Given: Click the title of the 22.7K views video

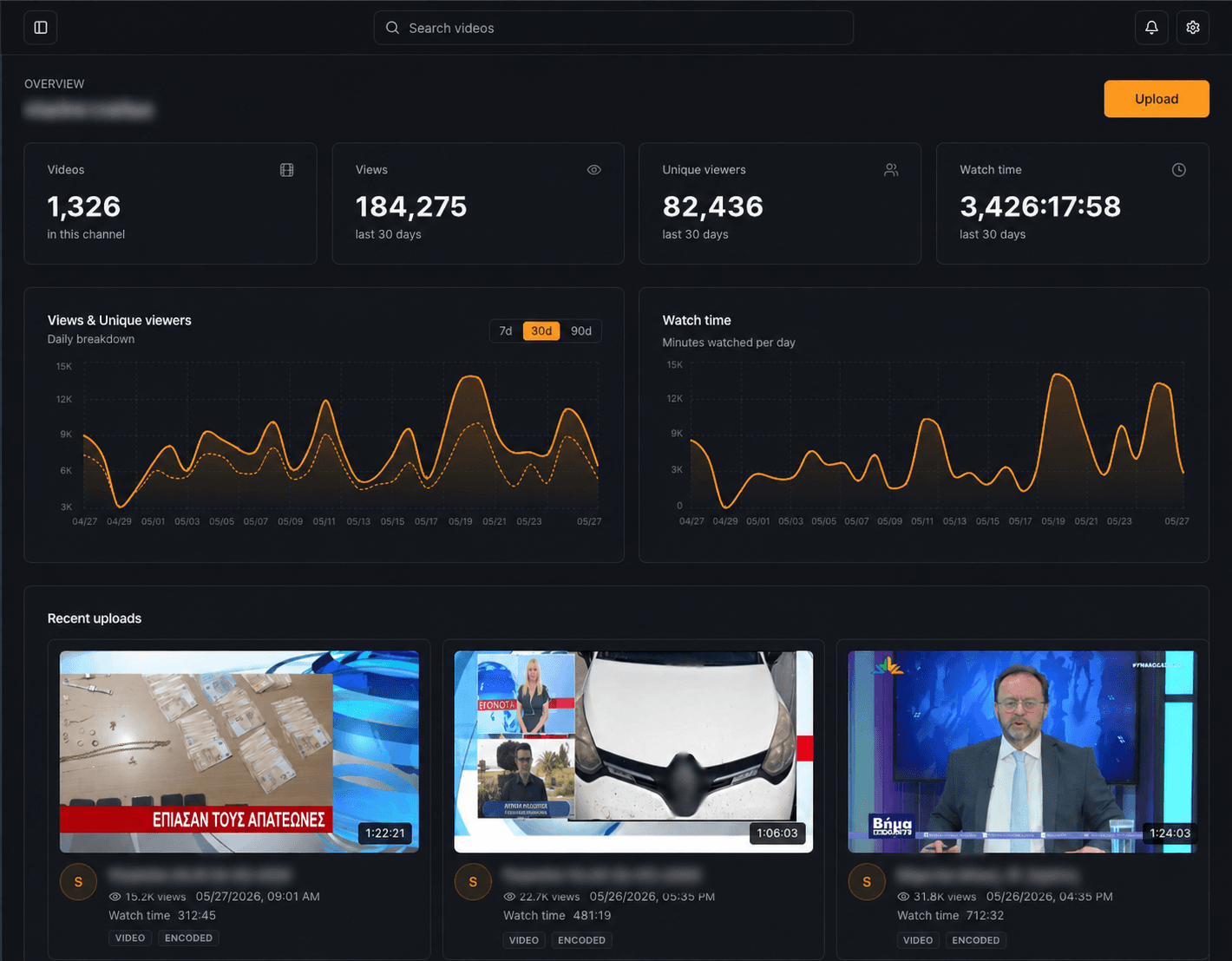Looking at the screenshot, I should pos(602,874).
